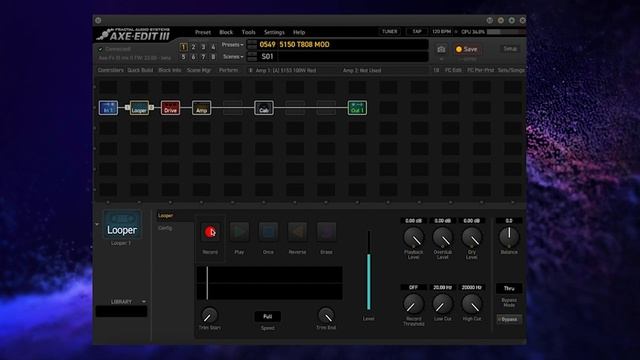Select the Amp block in the grid
Viewport: 640px width, 360px height.
pyautogui.click(x=202, y=108)
